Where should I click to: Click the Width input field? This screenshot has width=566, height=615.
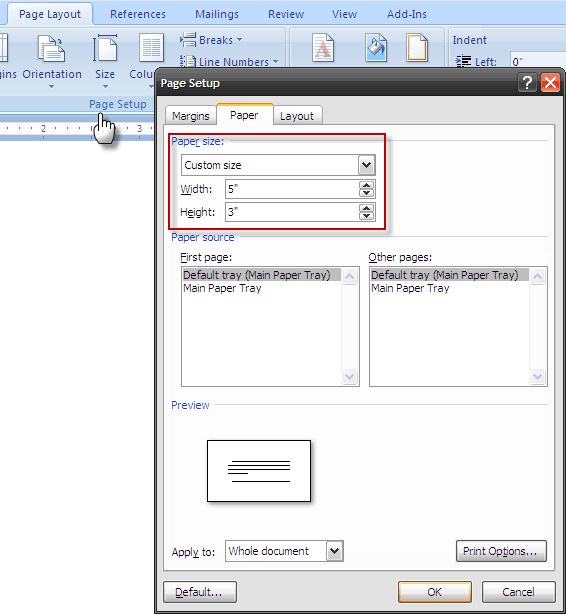pyautogui.click(x=292, y=189)
